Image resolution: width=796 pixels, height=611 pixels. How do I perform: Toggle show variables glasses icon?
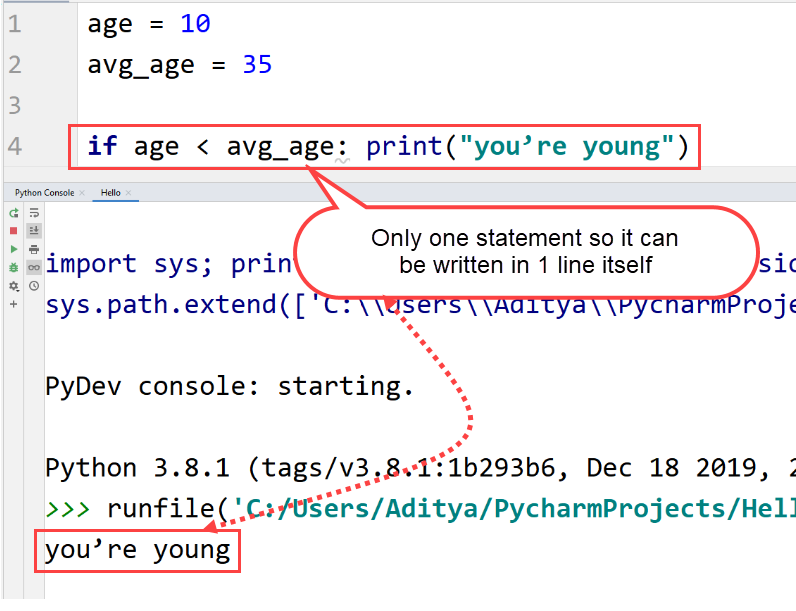pyautogui.click(x=34, y=267)
